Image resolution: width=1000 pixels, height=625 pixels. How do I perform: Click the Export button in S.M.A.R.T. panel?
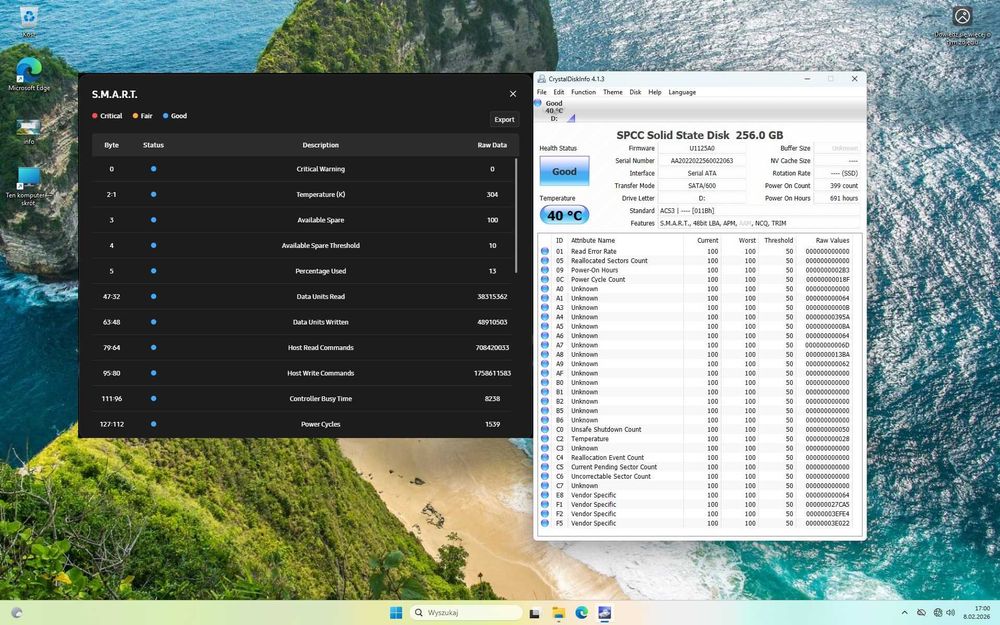504,119
